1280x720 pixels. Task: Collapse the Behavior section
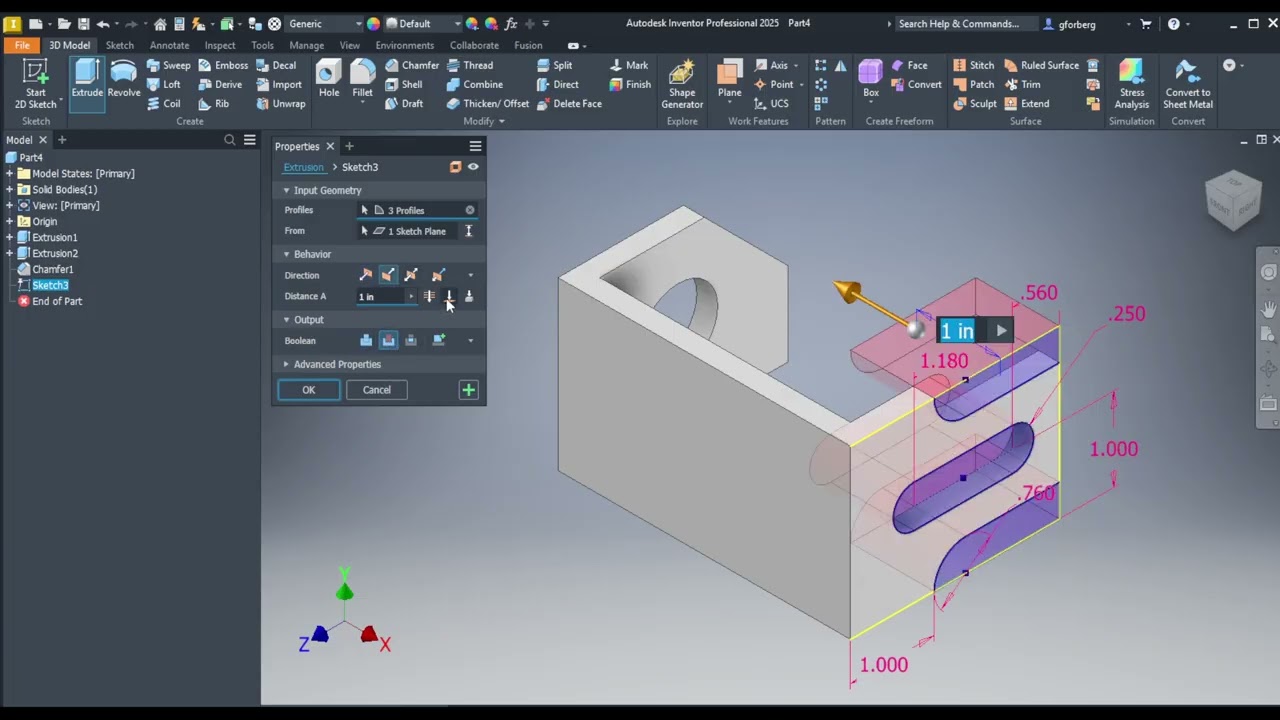point(286,254)
